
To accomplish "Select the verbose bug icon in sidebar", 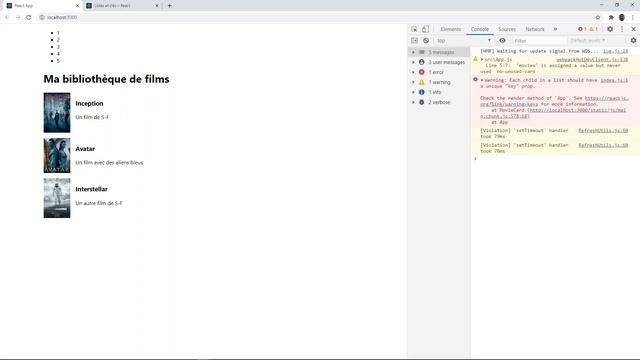I will point(422,102).
